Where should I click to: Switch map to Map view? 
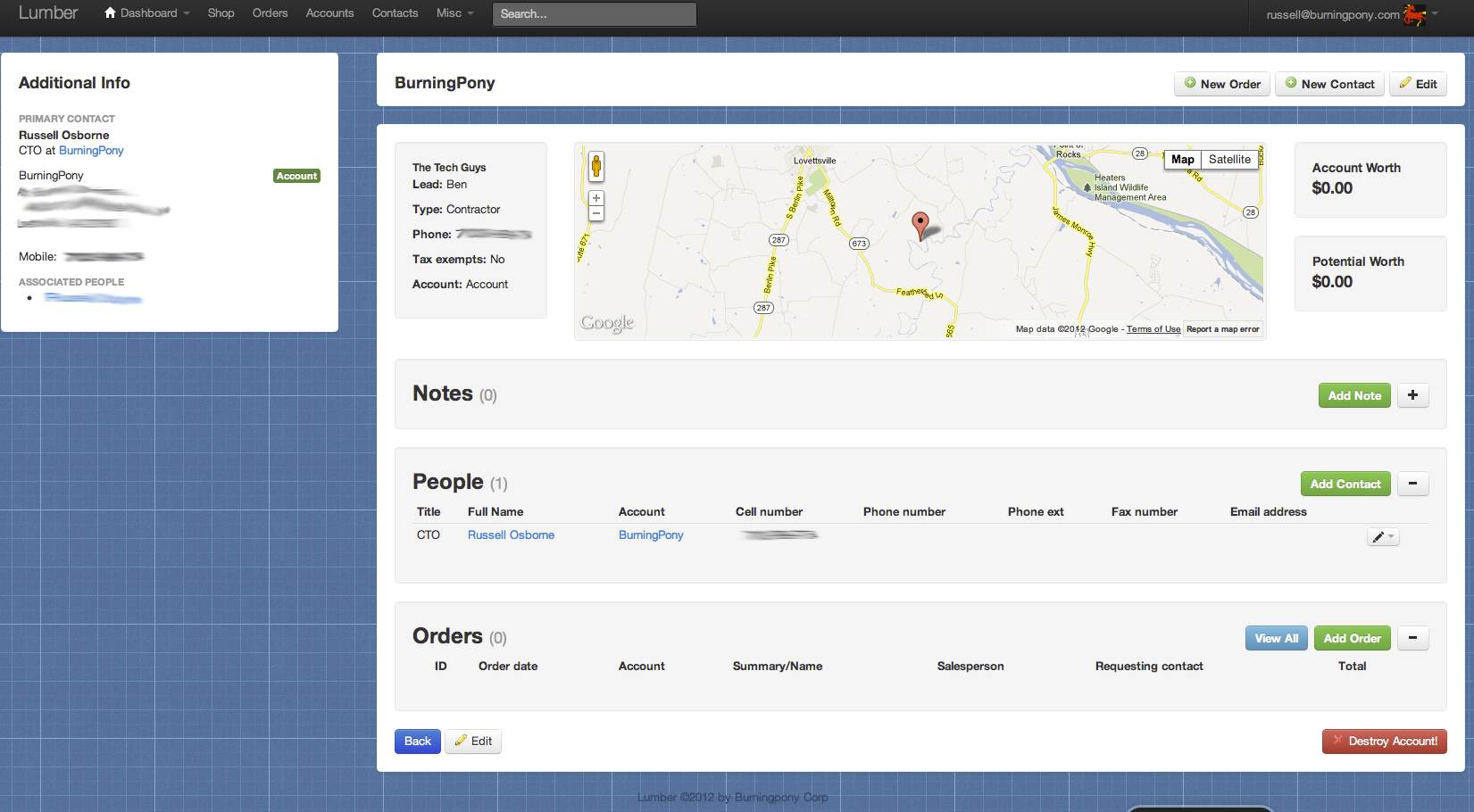pyautogui.click(x=1182, y=160)
